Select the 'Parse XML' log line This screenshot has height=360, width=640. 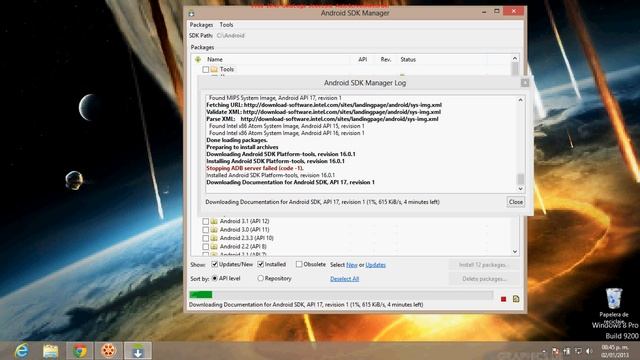(x=322, y=119)
